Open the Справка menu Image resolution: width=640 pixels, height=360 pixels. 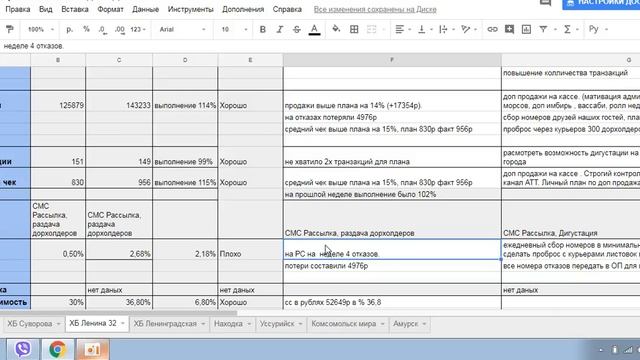[287, 9]
